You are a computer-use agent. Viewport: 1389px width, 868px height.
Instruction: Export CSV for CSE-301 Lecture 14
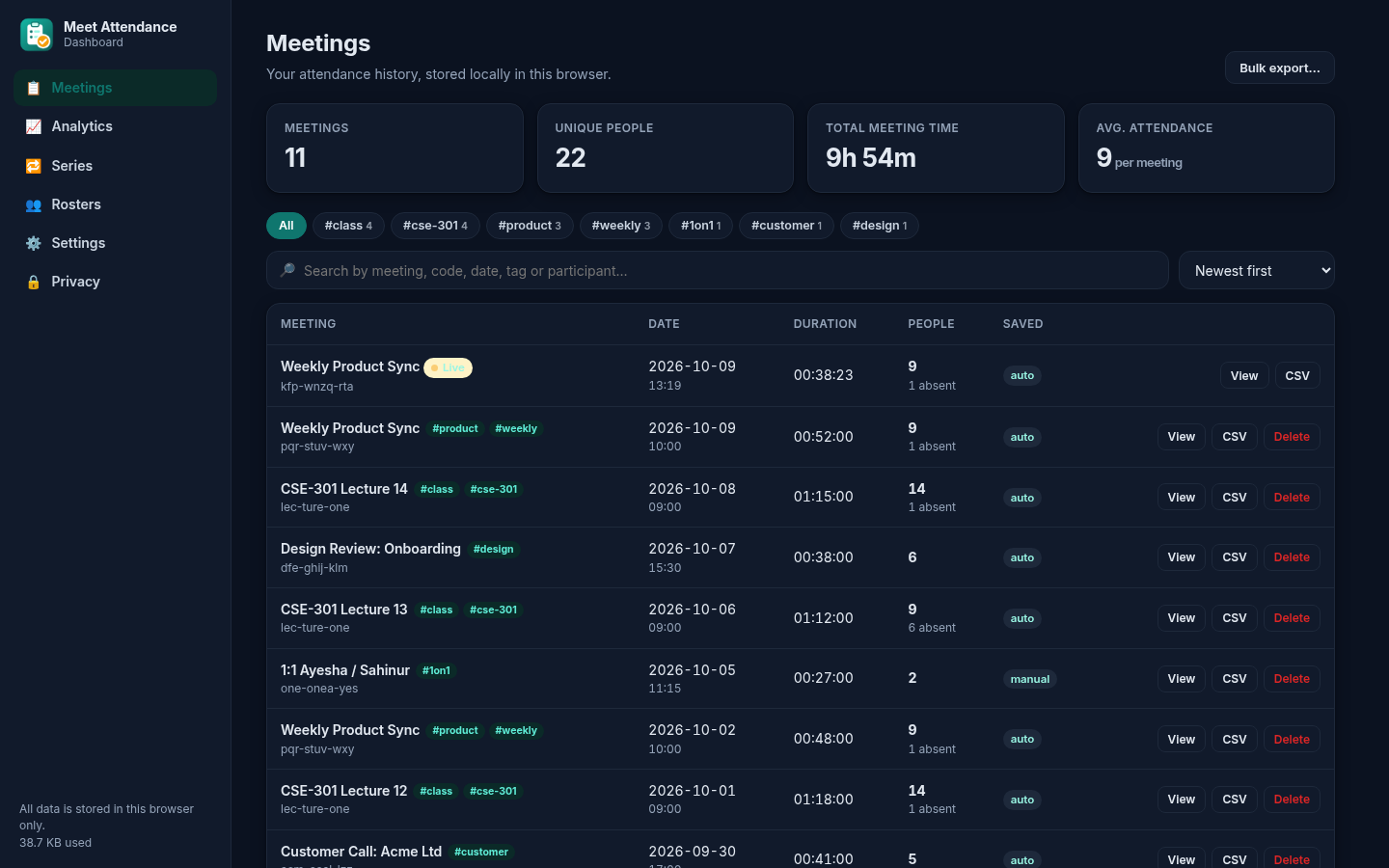pyautogui.click(x=1235, y=498)
